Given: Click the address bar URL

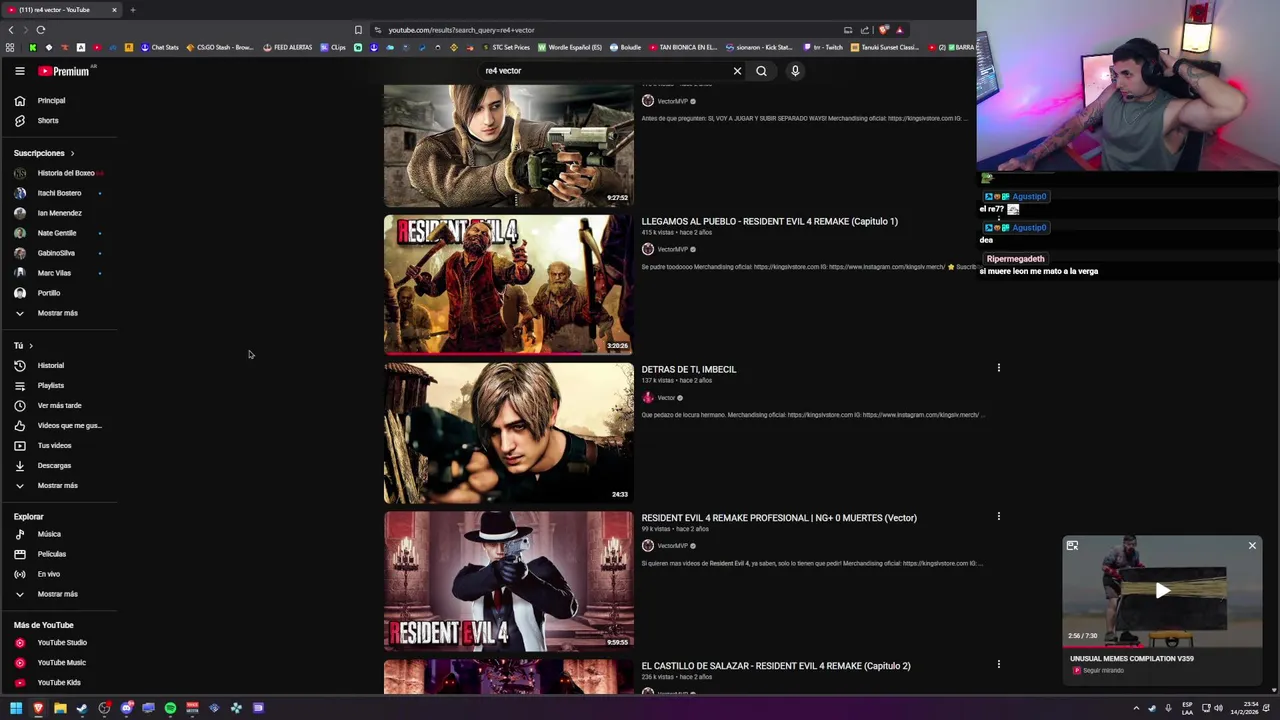Looking at the screenshot, I should click(461, 30).
